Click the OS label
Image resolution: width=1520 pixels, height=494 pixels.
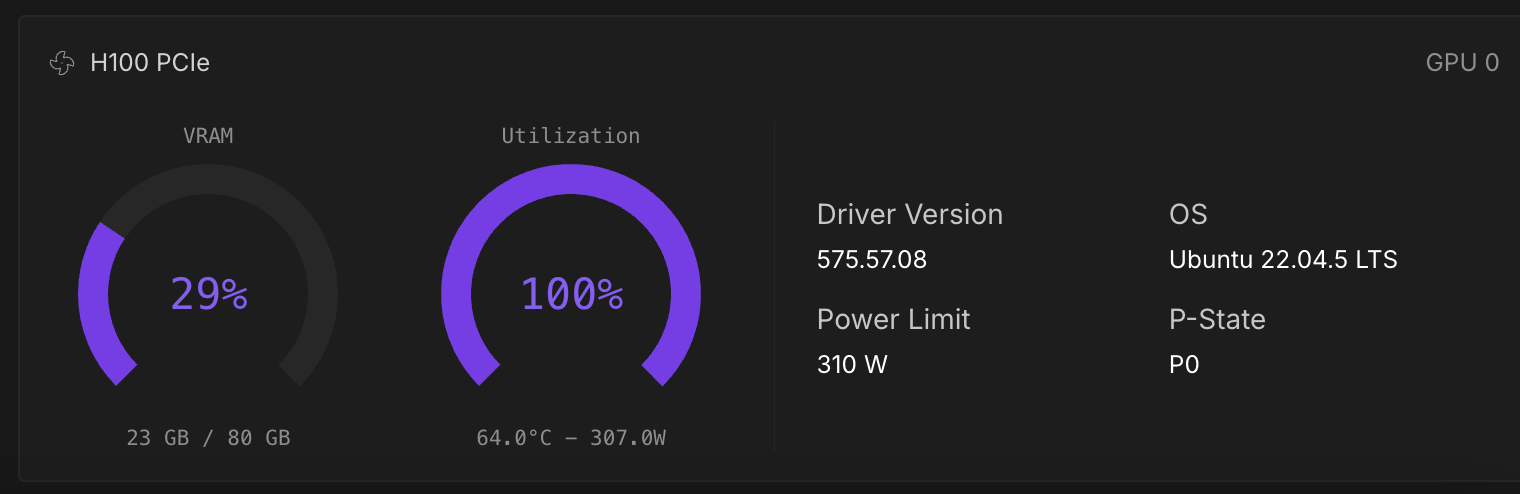pyautogui.click(x=1188, y=215)
